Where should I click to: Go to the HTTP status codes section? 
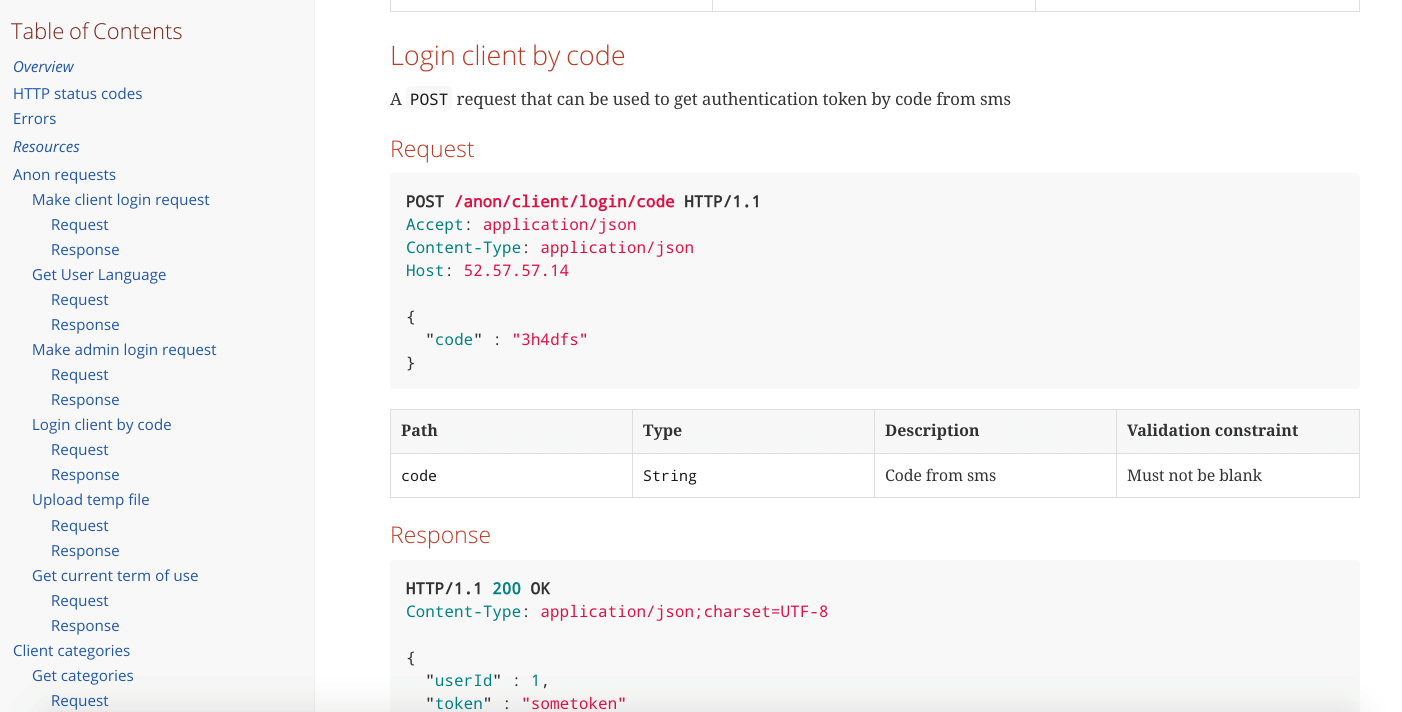pos(77,93)
